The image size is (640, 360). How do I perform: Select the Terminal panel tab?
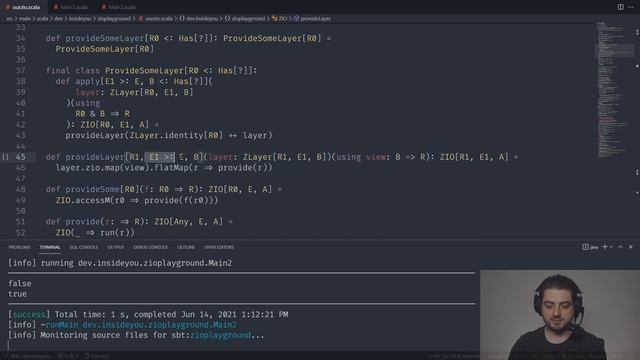click(x=50, y=247)
